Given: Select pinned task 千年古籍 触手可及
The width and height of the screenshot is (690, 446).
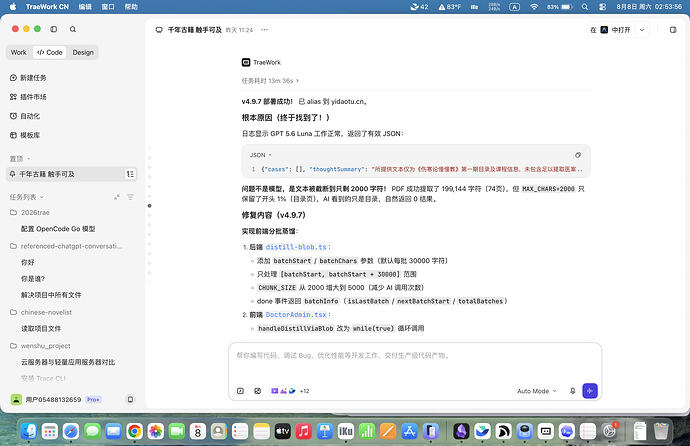Looking at the screenshot, I should tap(73, 174).
